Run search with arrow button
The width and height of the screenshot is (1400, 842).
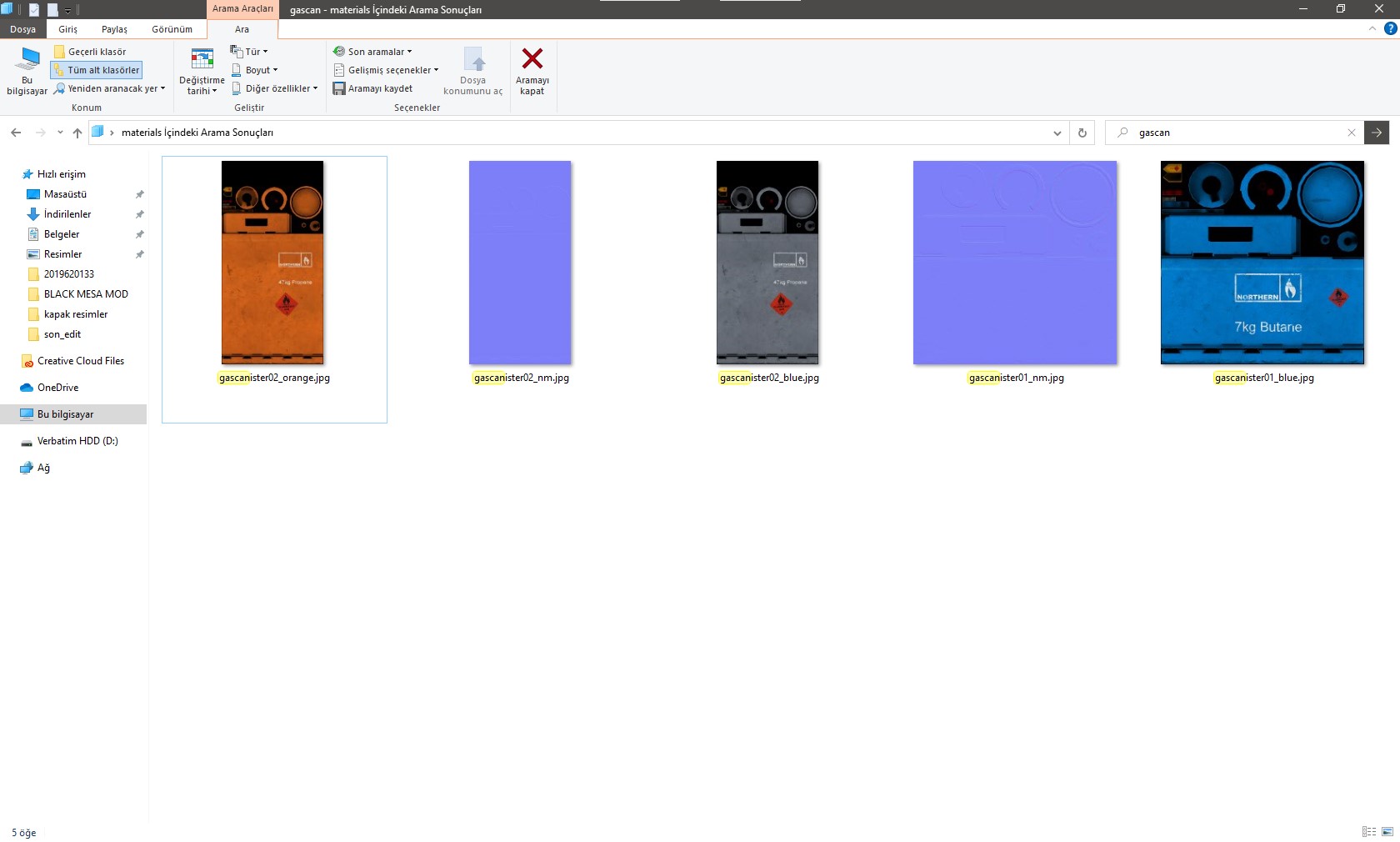coord(1377,133)
